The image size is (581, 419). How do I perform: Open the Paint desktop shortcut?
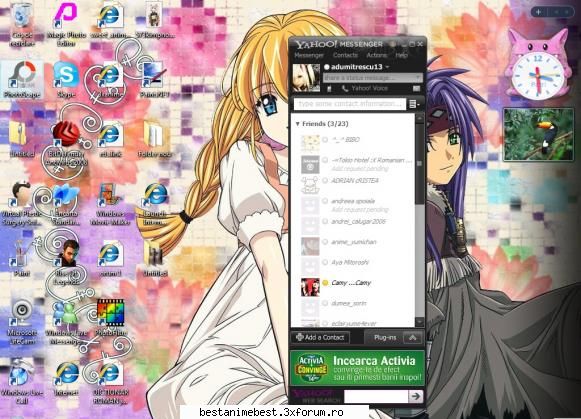pyautogui.click(x=21, y=258)
